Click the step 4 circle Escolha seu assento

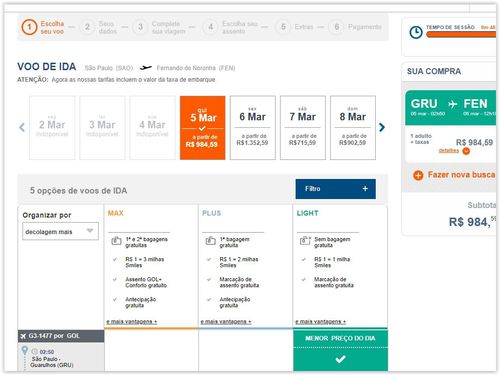click(211, 27)
